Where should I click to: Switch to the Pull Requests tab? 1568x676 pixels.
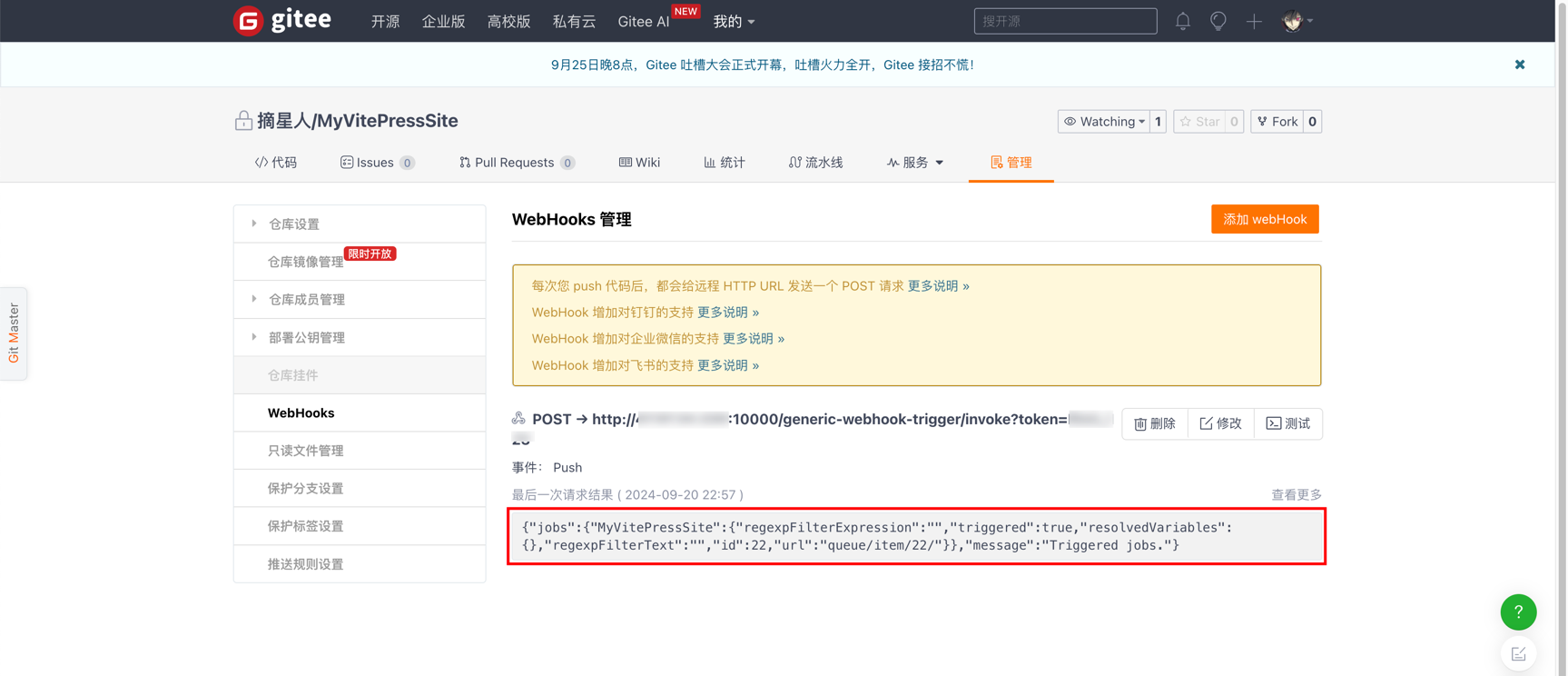pyautogui.click(x=515, y=163)
